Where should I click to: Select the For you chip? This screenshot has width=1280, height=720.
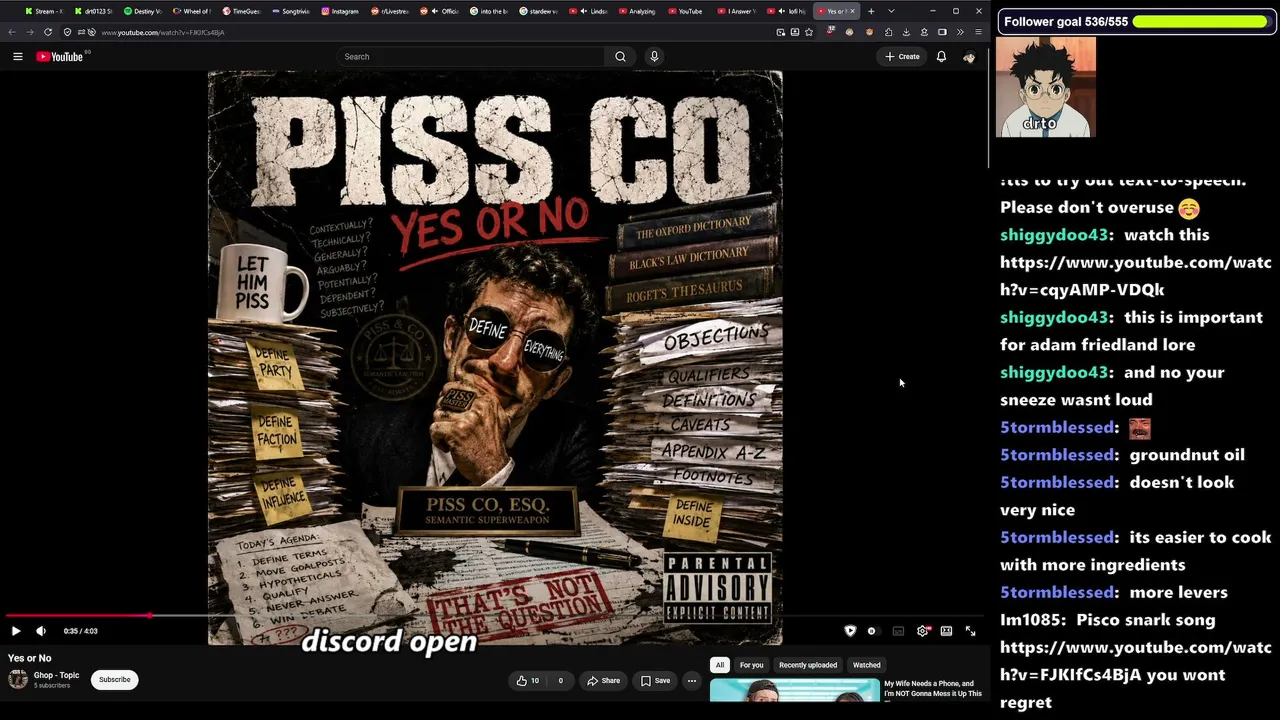(x=751, y=665)
